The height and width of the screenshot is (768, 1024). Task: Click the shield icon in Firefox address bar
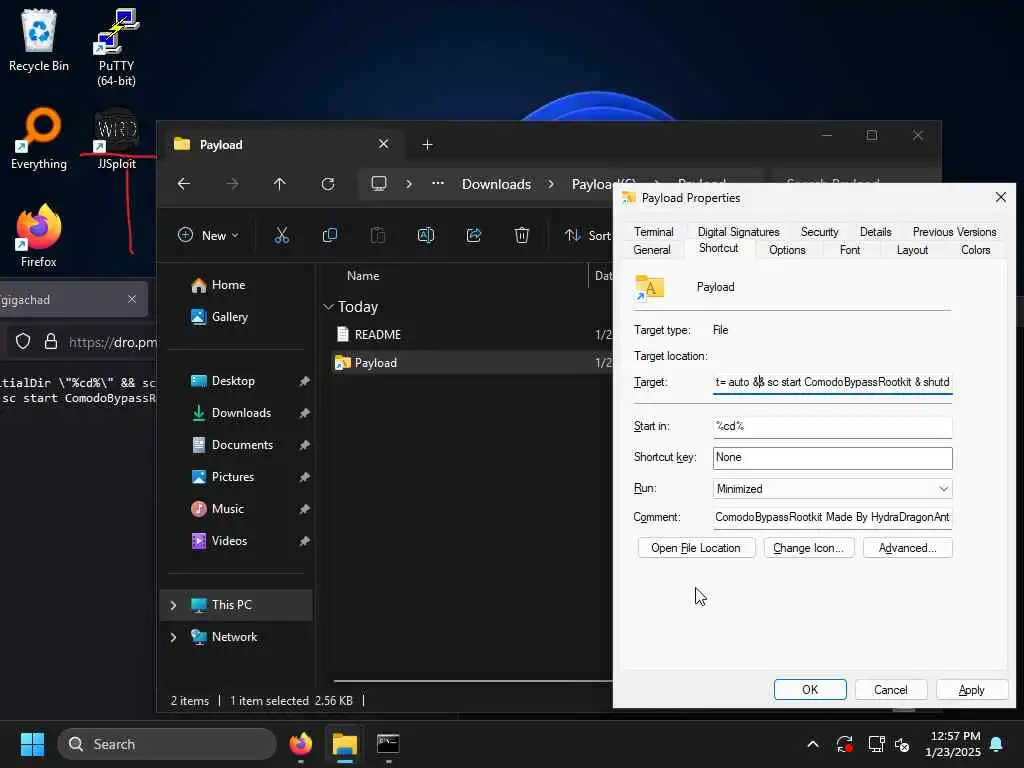point(23,342)
